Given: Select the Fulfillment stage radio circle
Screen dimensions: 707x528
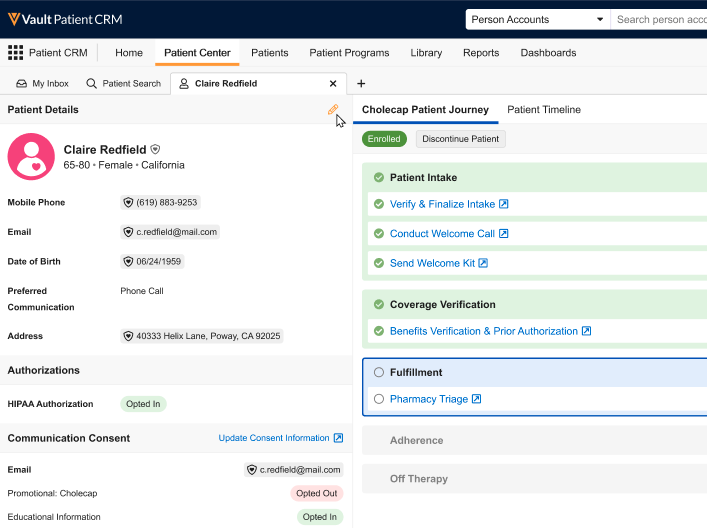Looking at the screenshot, I should point(379,372).
